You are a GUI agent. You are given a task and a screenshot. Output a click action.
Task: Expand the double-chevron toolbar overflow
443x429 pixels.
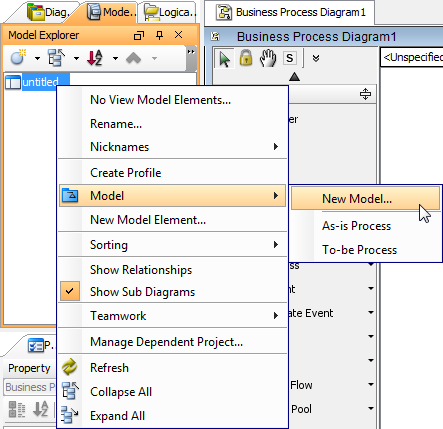(316, 59)
